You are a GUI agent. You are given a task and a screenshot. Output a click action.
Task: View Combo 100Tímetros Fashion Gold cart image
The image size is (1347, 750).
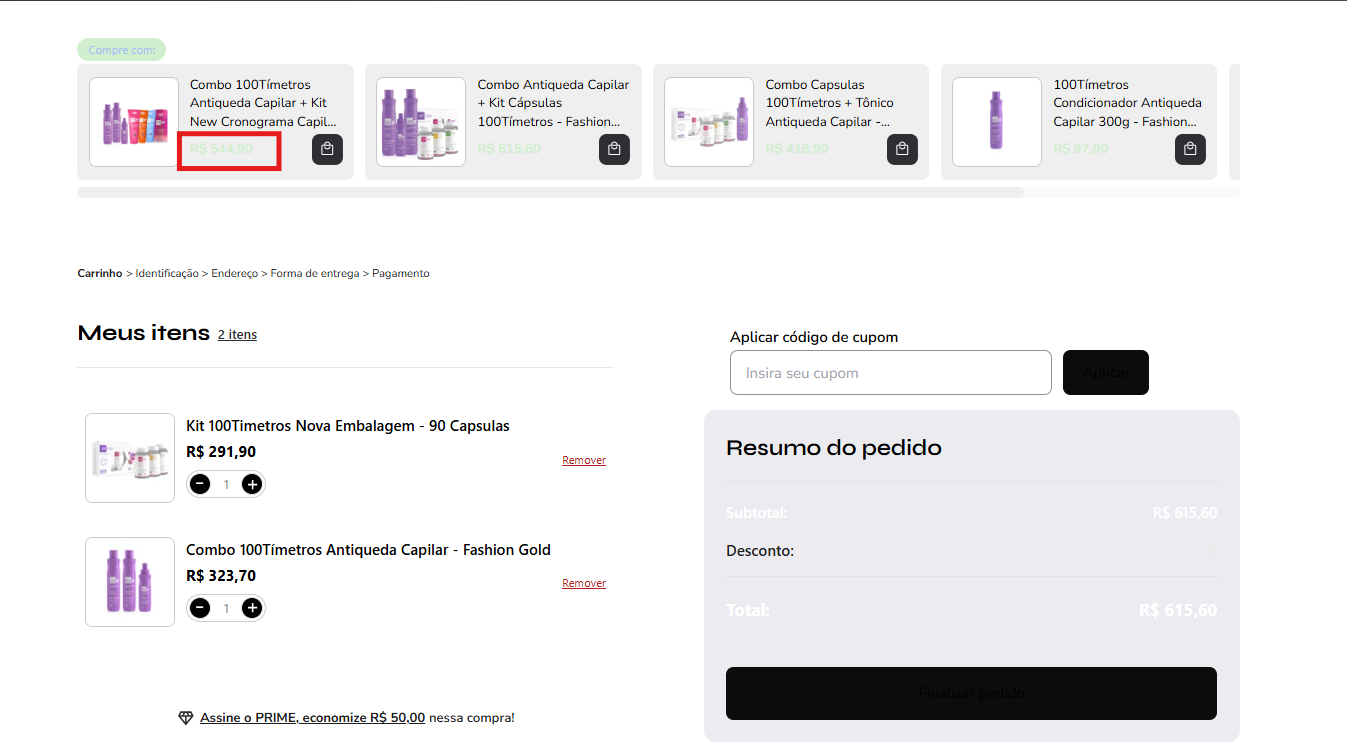click(130, 582)
